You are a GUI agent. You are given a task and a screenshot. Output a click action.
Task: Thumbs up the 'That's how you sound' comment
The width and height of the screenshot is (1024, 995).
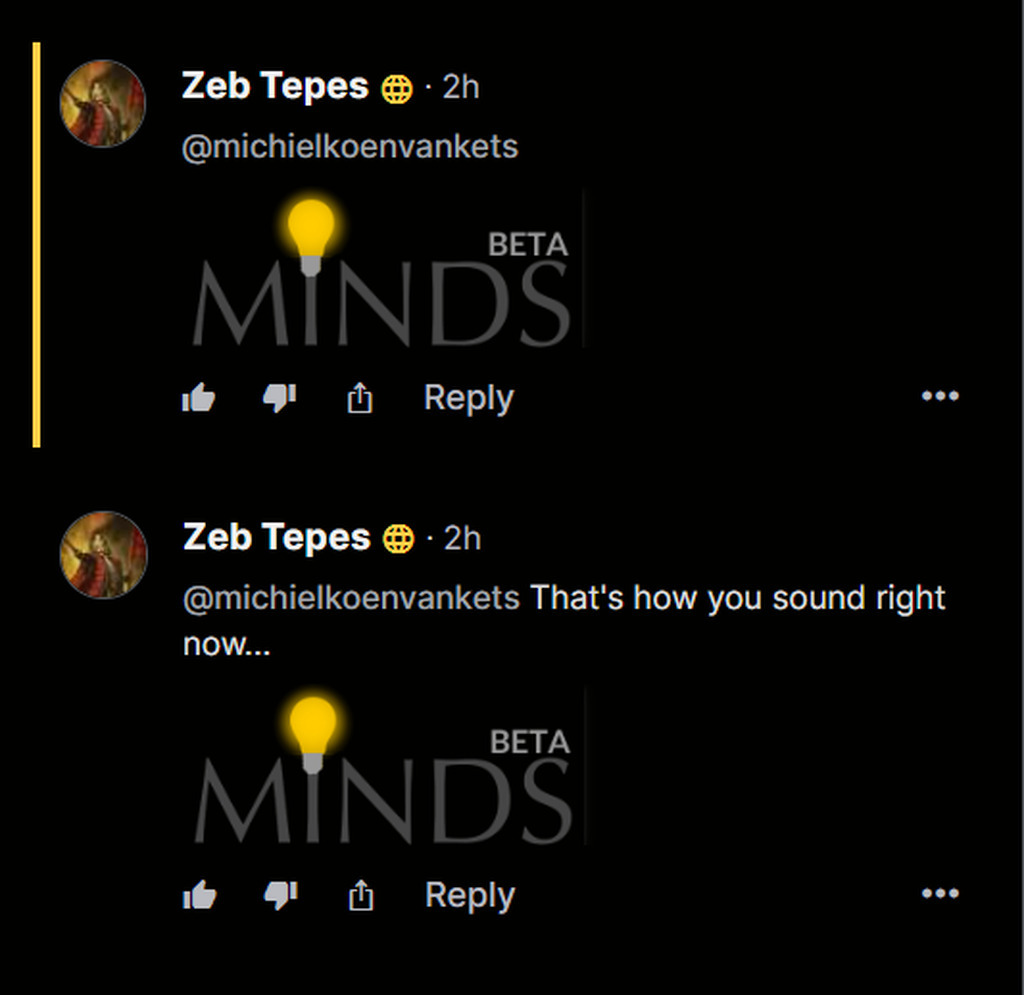(x=200, y=896)
